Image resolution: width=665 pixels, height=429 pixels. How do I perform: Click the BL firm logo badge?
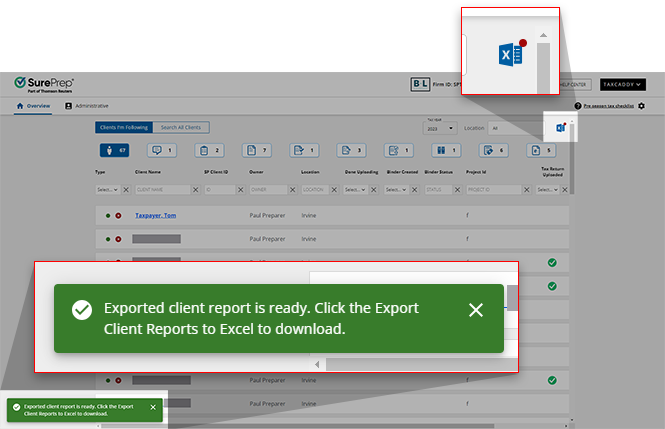[420, 84]
